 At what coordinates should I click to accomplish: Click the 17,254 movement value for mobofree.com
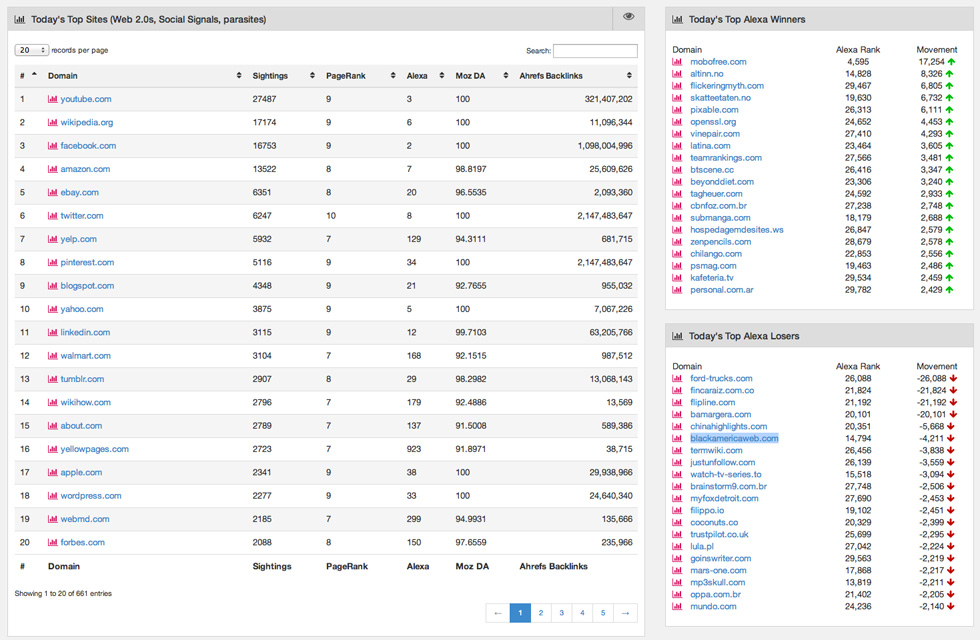click(x=931, y=61)
